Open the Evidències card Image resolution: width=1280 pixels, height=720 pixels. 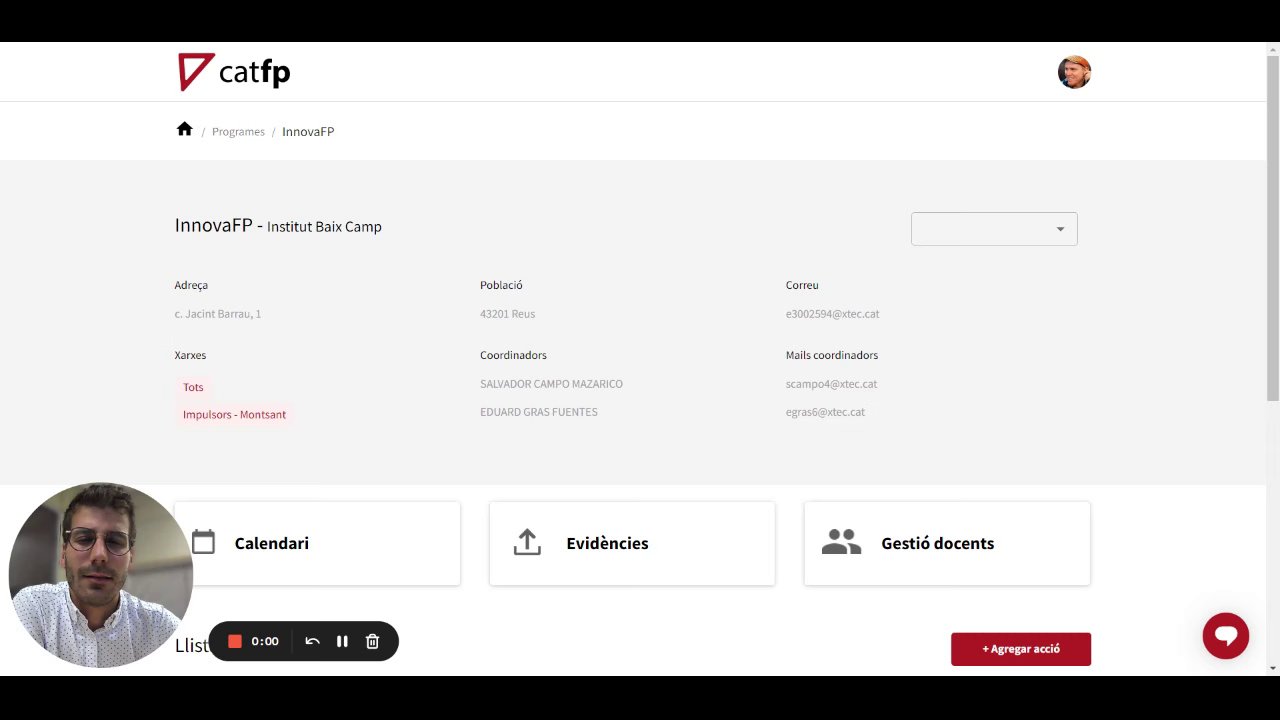pyautogui.click(x=632, y=543)
